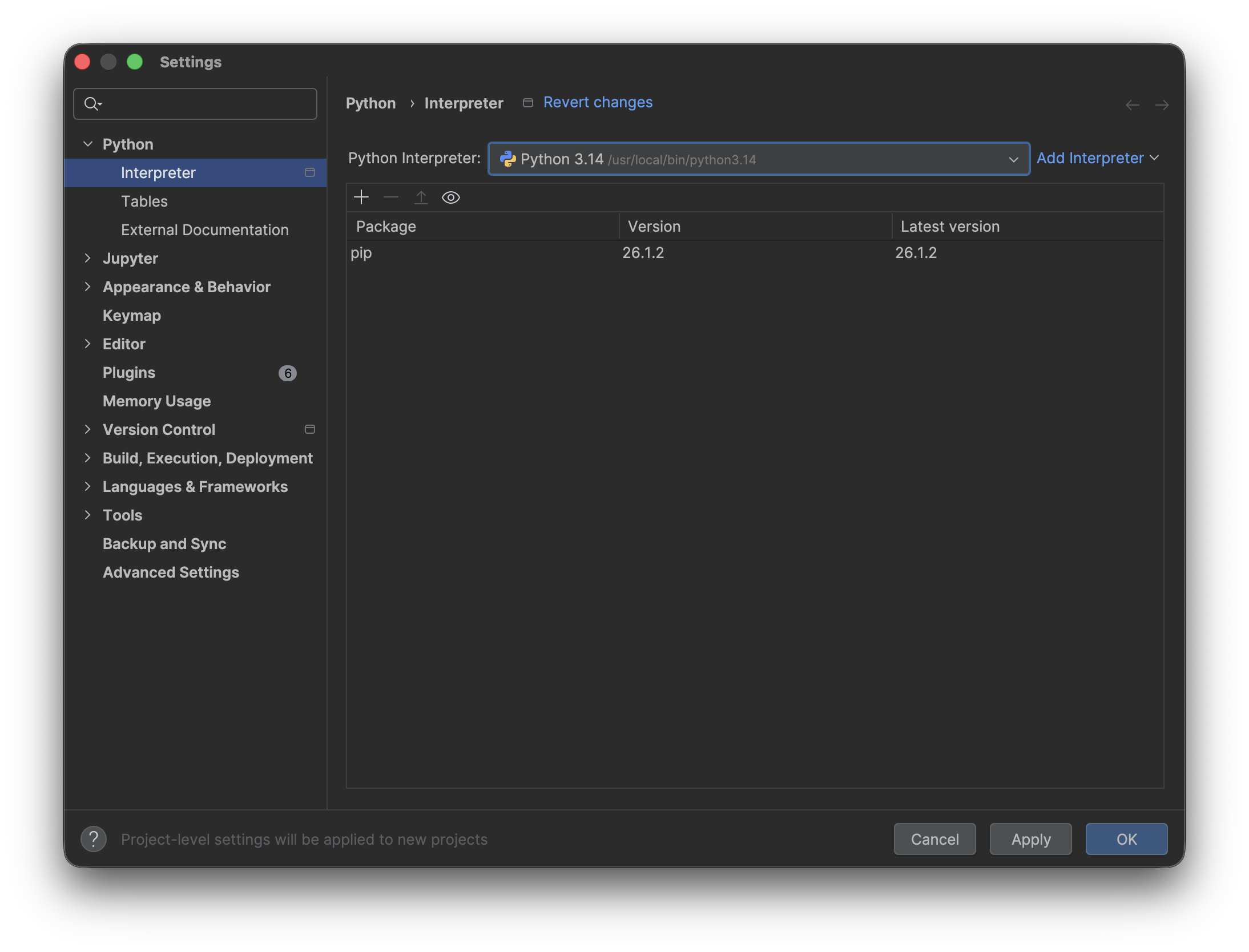Select the Interpreter settings page
Screen dimensions: 1249x952
[195, 173]
